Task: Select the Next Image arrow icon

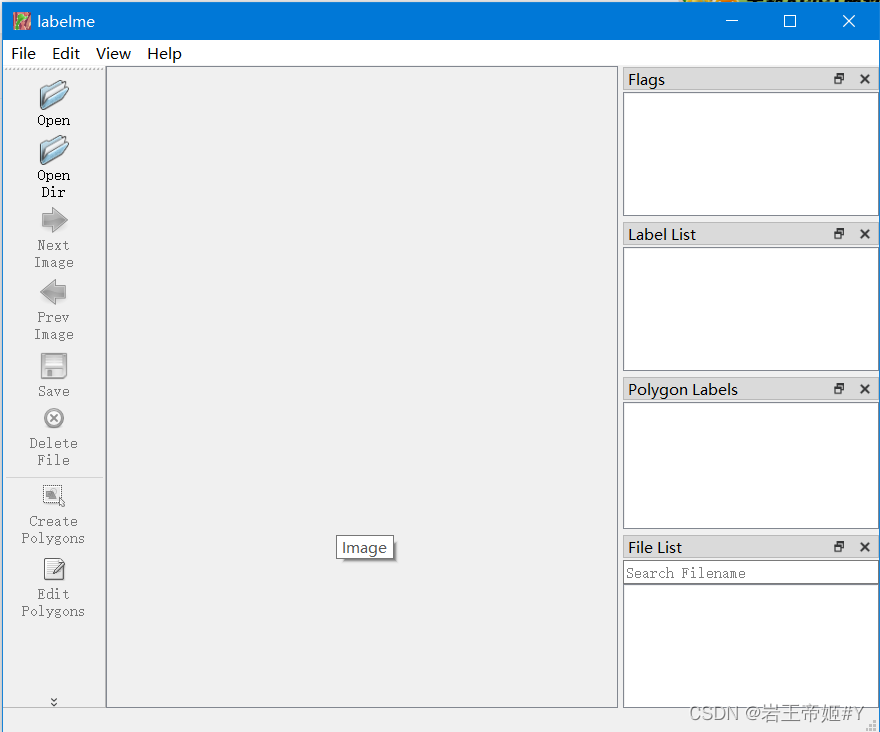Action: [x=53, y=221]
